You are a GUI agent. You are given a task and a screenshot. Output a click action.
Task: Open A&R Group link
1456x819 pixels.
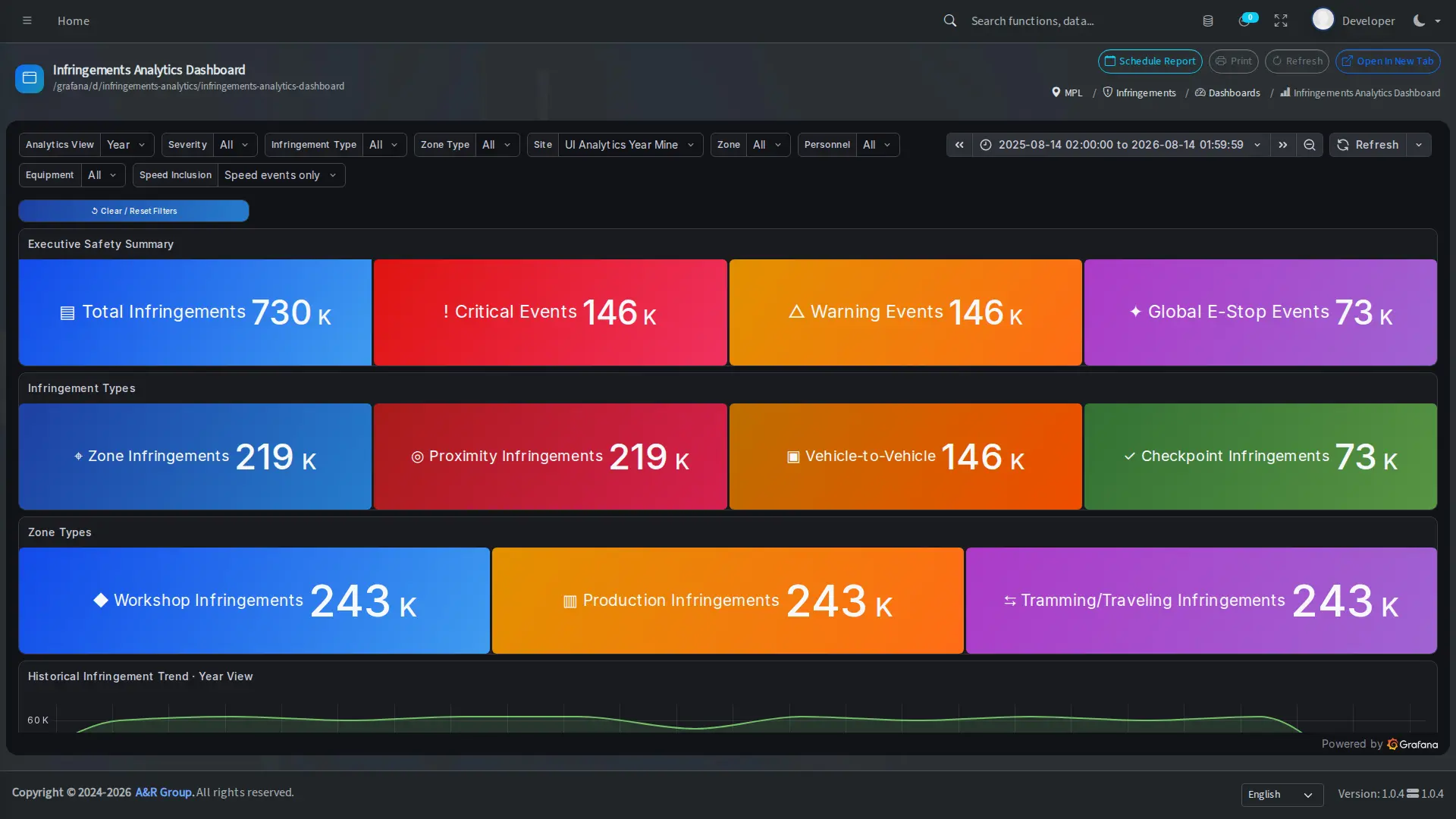(x=165, y=792)
